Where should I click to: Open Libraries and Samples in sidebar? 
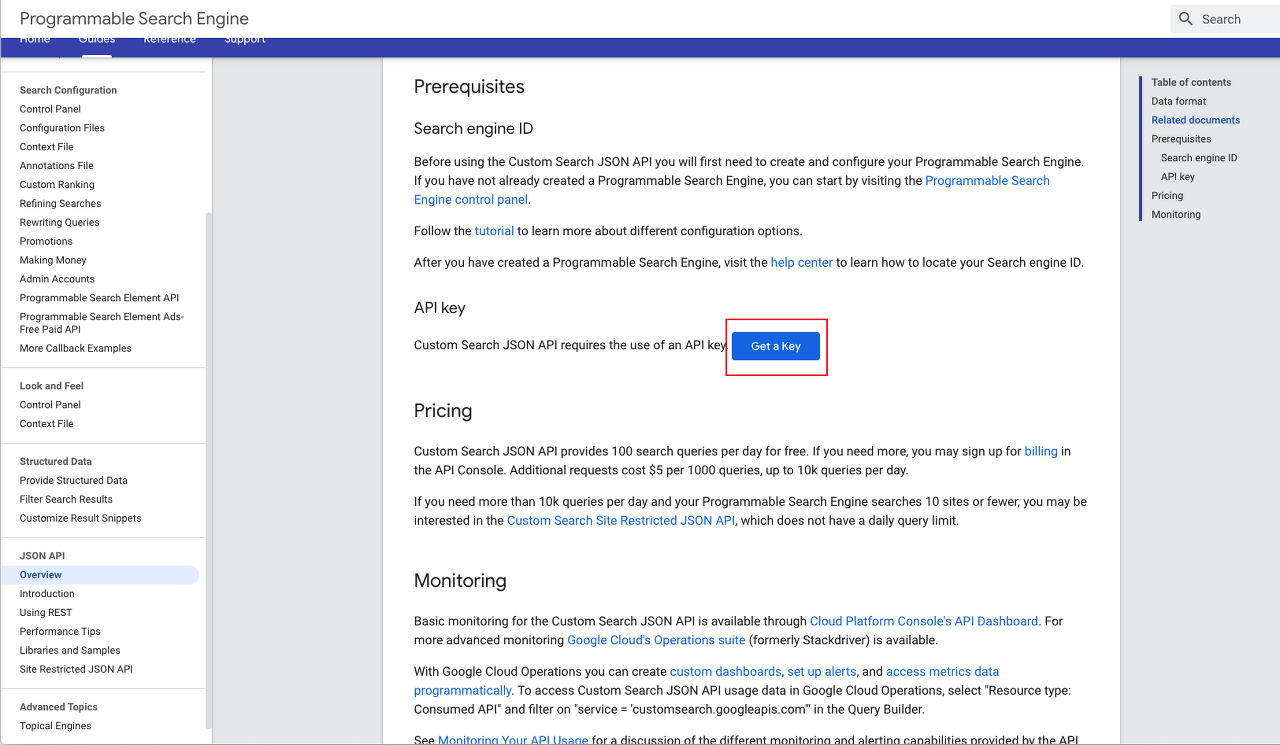70,651
